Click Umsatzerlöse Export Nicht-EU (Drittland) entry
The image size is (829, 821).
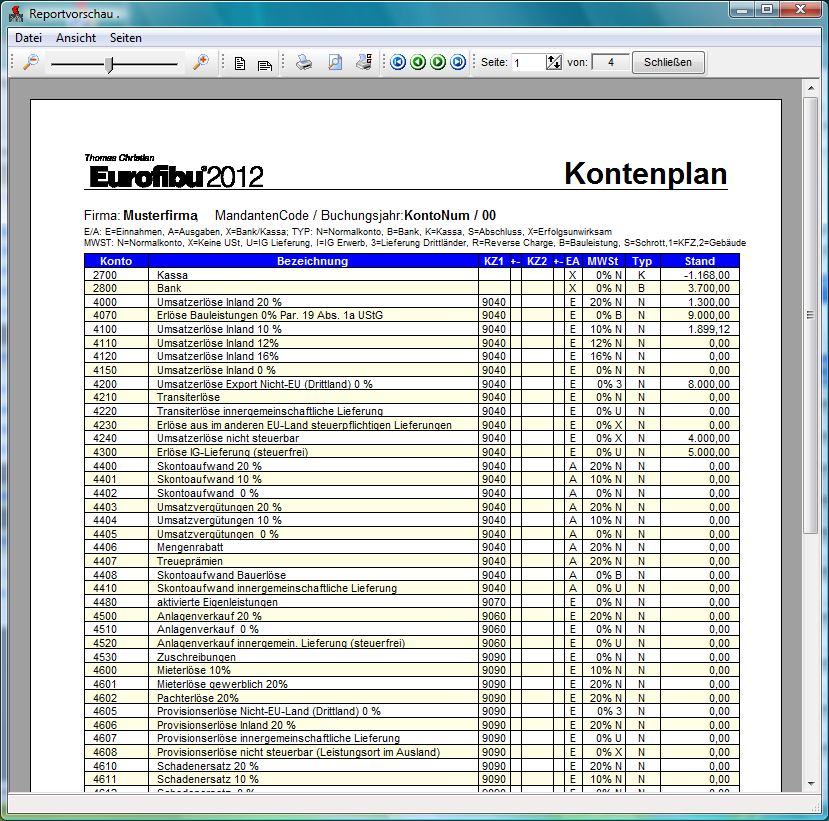pos(264,384)
